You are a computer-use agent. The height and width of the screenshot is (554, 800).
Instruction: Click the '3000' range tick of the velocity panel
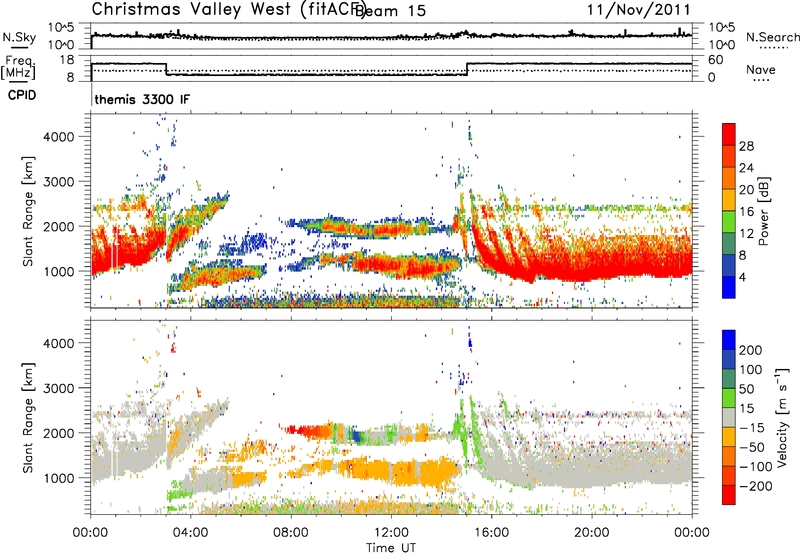click(59, 388)
